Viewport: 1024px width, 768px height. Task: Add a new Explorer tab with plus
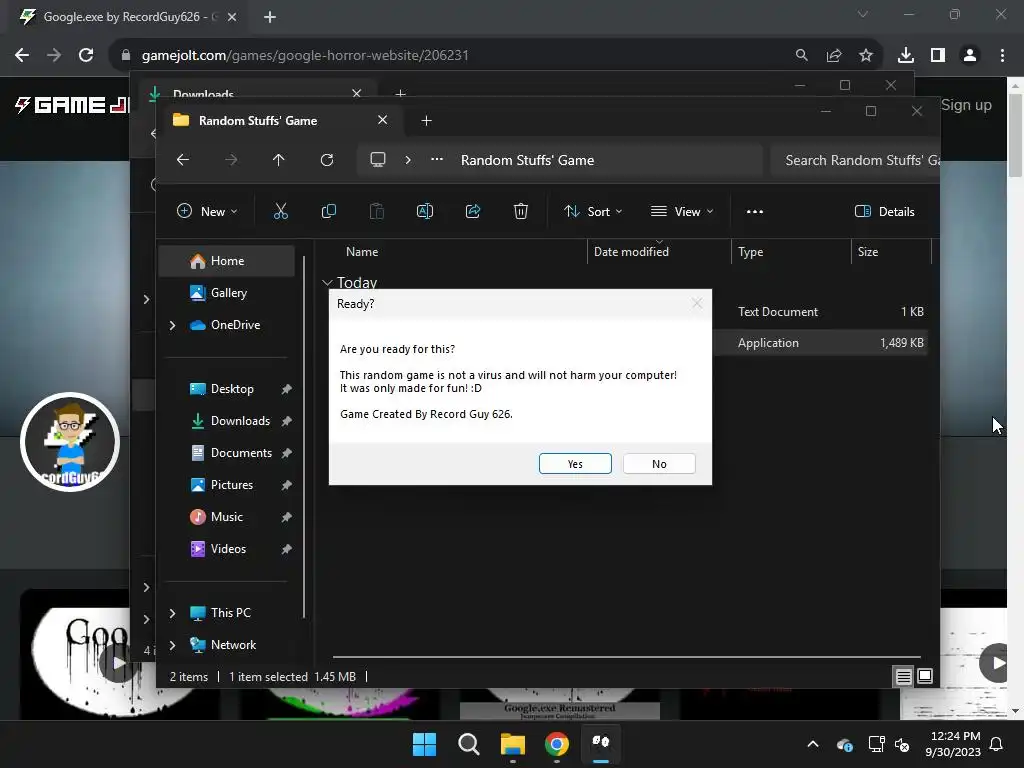pyautogui.click(x=426, y=120)
